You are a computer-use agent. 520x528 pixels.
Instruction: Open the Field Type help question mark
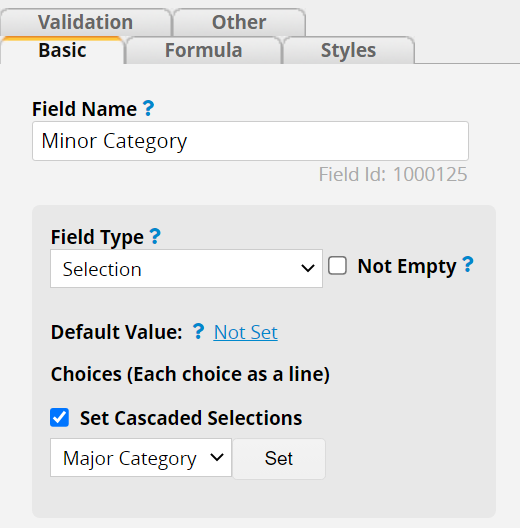(x=155, y=236)
